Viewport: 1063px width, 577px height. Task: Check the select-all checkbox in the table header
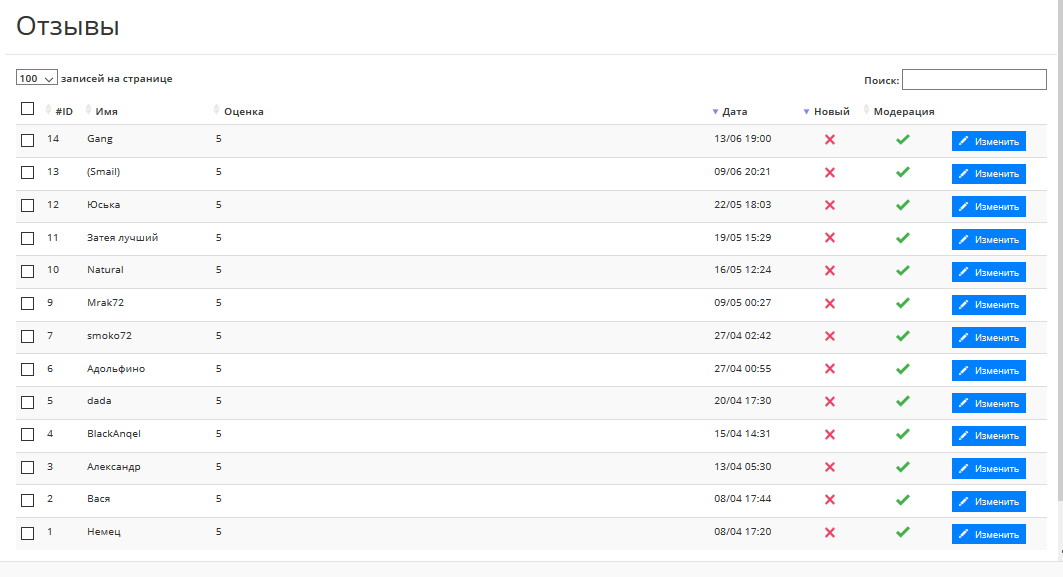tap(28, 109)
